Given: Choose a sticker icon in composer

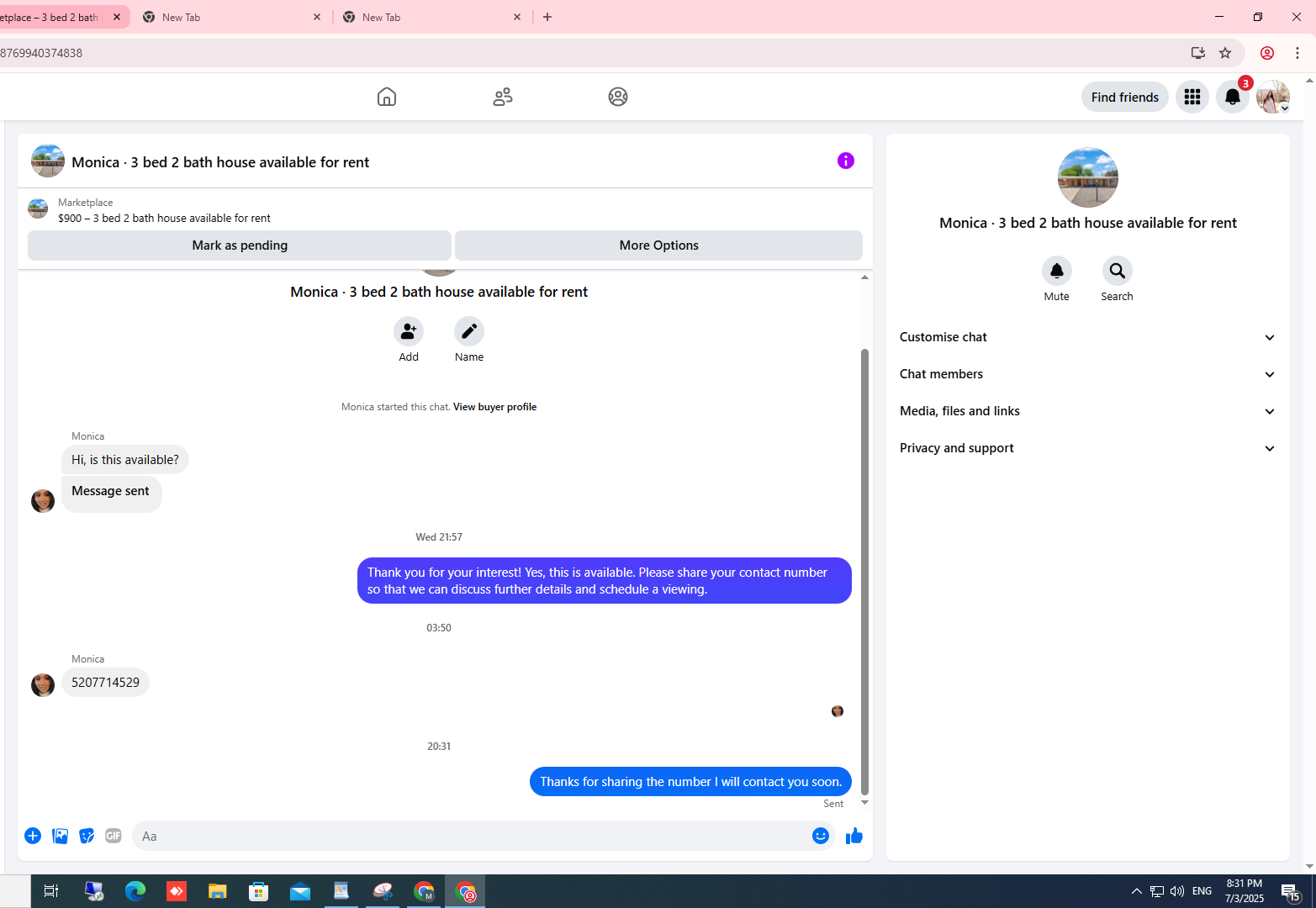Looking at the screenshot, I should tap(87, 836).
